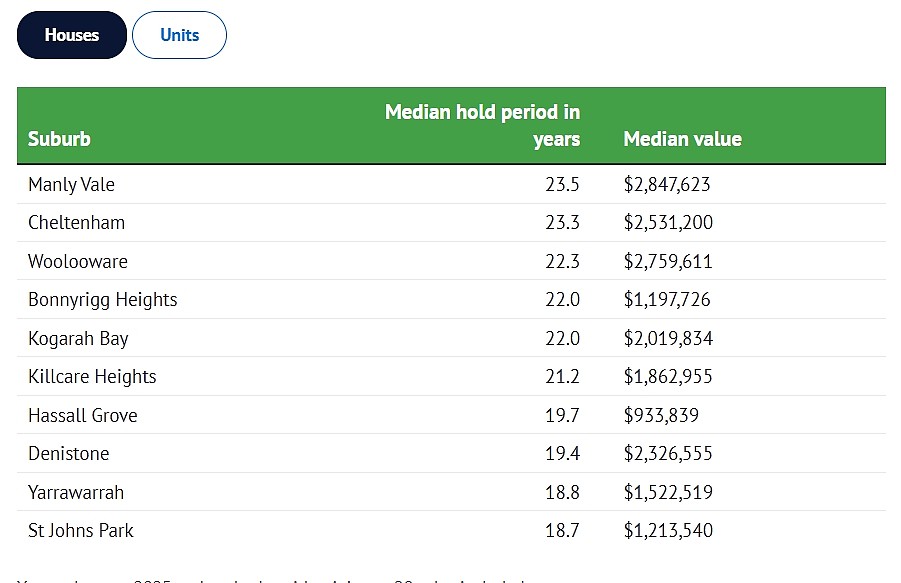901x583 pixels.
Task: Click Manly Vale's $2,847,623 median value
Action: coord(667,184)
